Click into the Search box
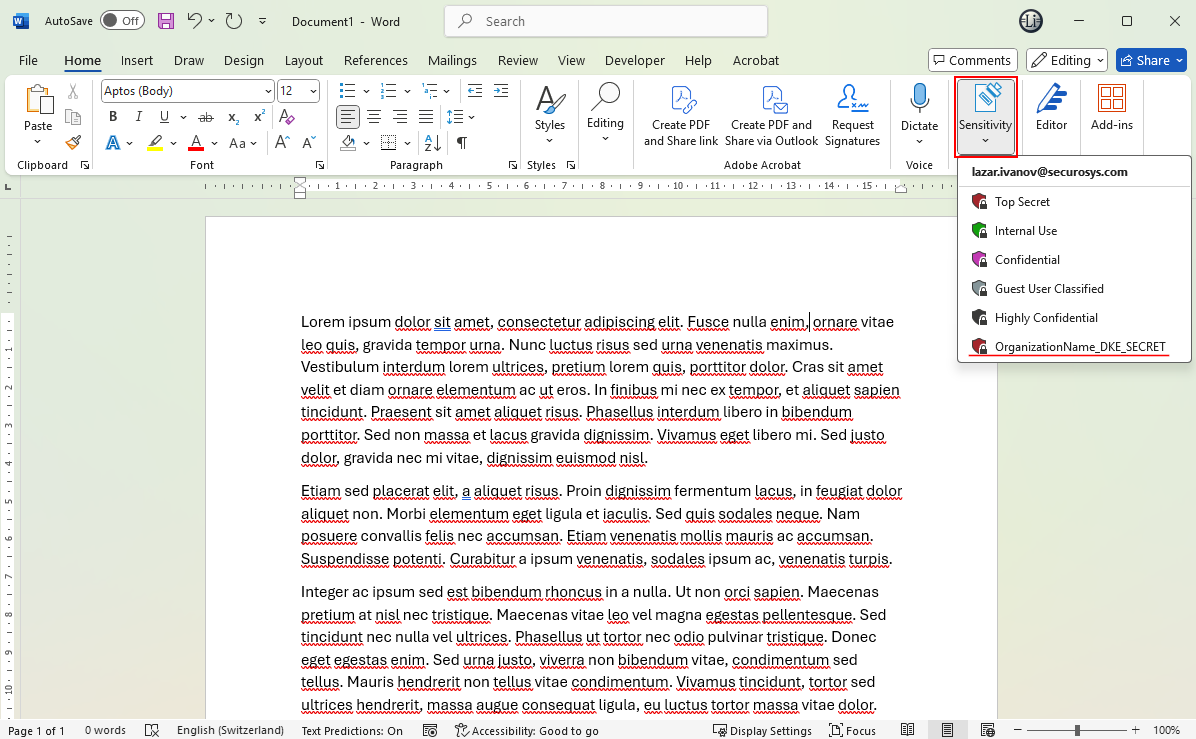The height and width of the screenshot is (739, 1196). tap(606, 21)
